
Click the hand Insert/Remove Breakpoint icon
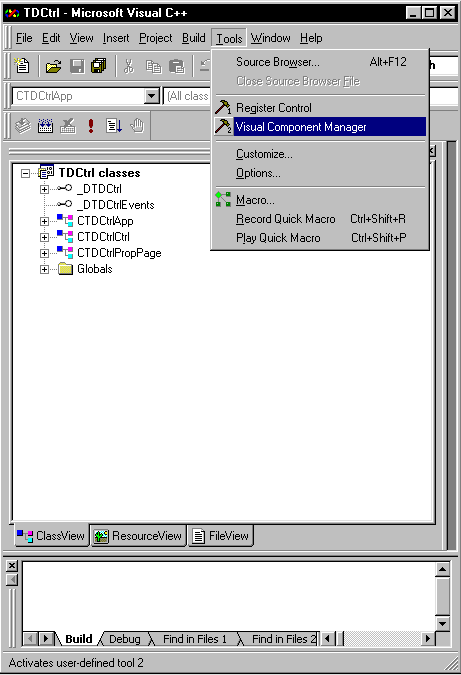(x=137, y=126)
